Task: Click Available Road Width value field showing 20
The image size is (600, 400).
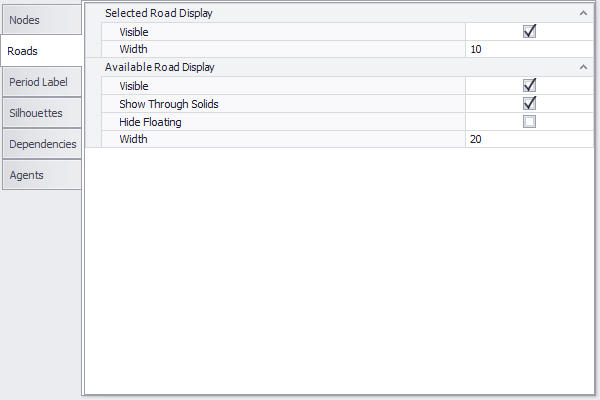Action: coord(529,140)
